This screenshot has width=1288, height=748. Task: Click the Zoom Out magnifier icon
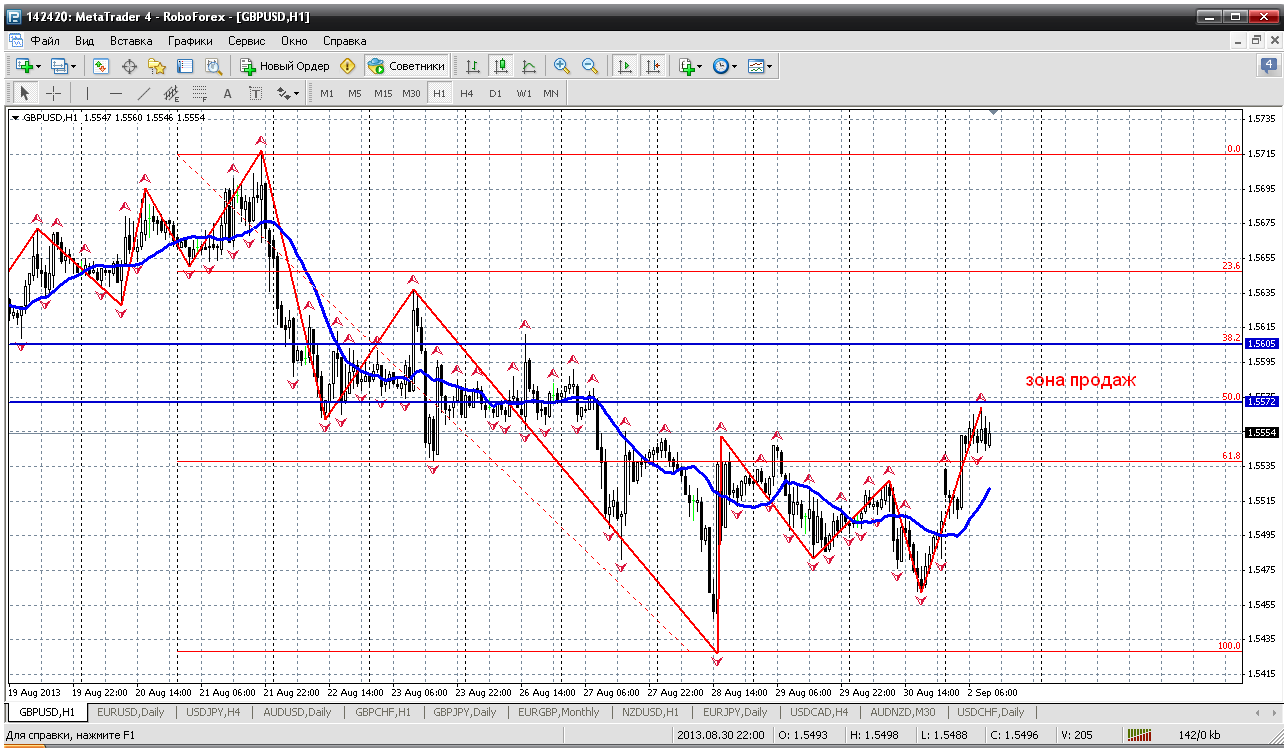click(x=590, y=66)
